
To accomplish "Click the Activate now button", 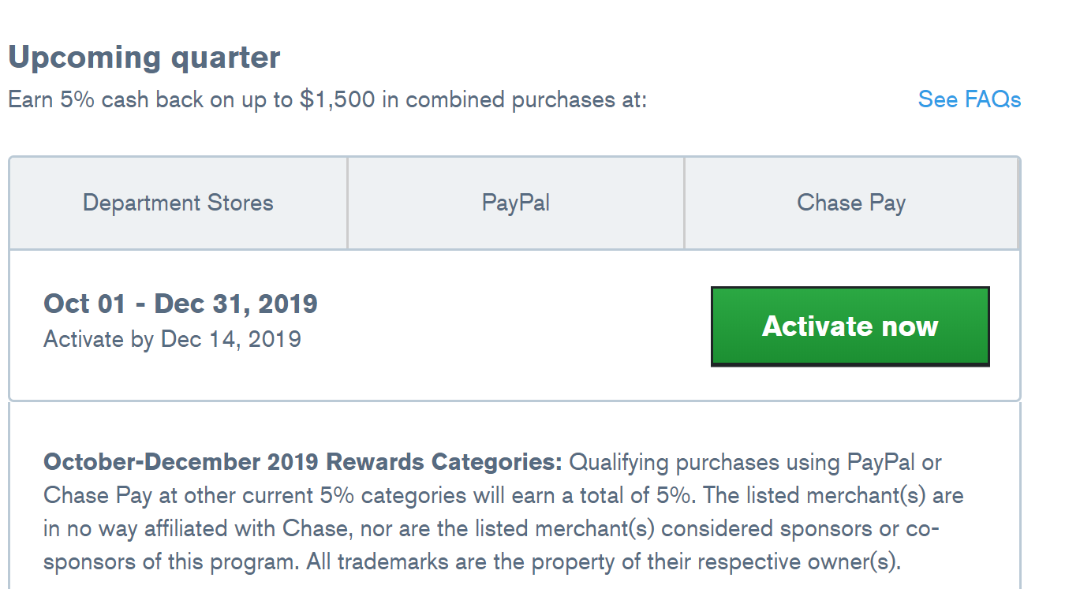I will [x=850, y=326].
